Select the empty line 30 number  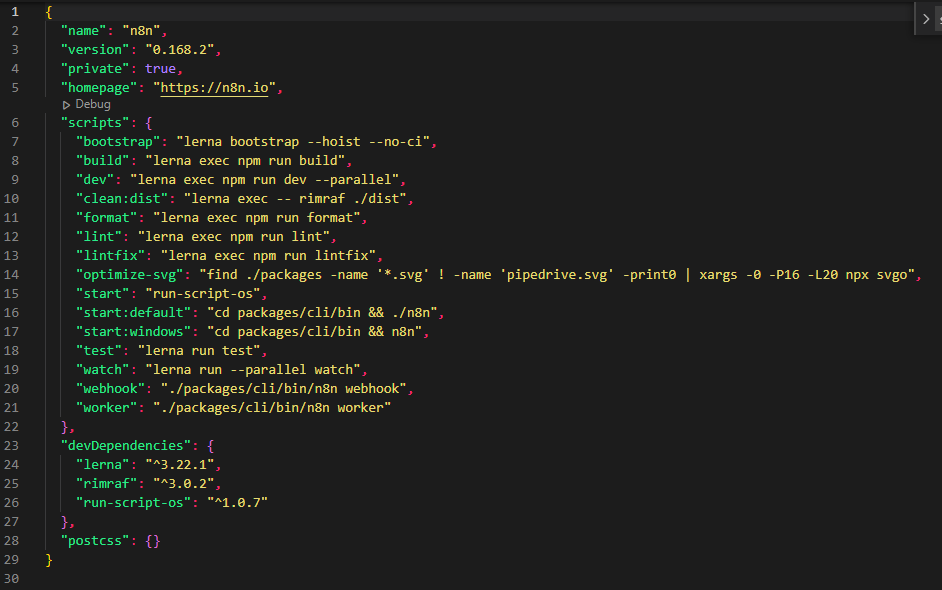click(x=12, y=578)
